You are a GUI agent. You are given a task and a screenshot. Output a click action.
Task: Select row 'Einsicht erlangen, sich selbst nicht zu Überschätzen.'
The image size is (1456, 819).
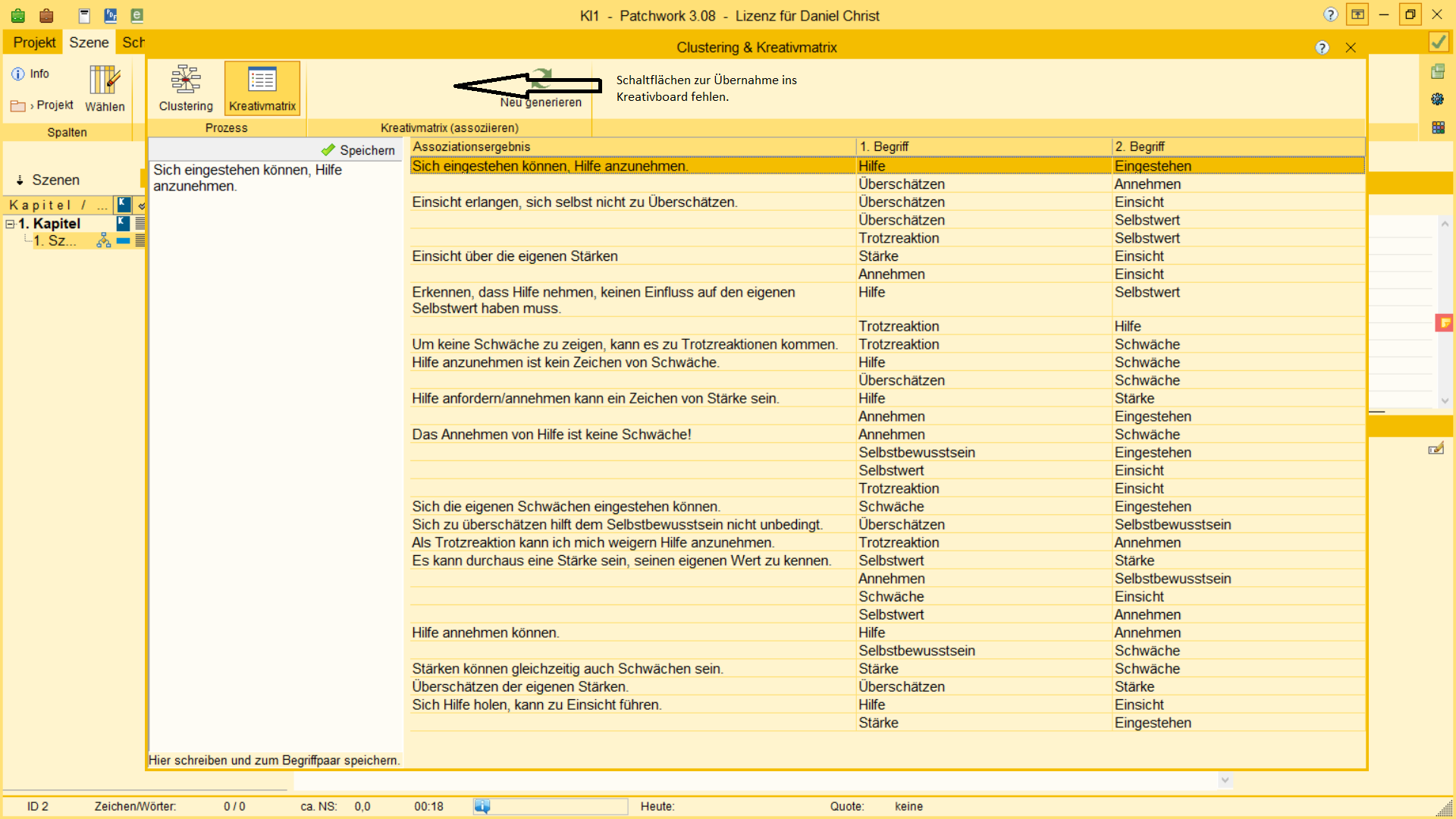coord(887,202)
